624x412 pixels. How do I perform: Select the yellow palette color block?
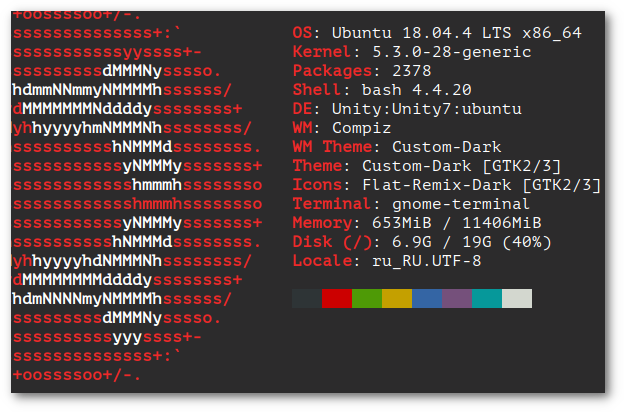tap(397, 298)
